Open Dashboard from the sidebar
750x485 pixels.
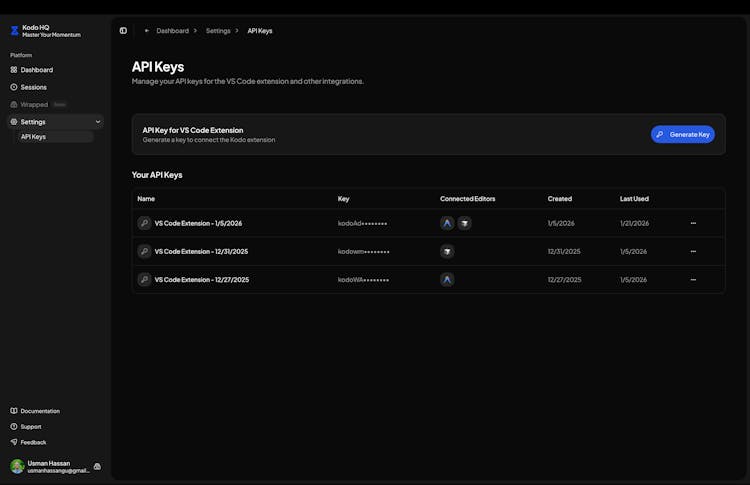[x=36, y=70]
